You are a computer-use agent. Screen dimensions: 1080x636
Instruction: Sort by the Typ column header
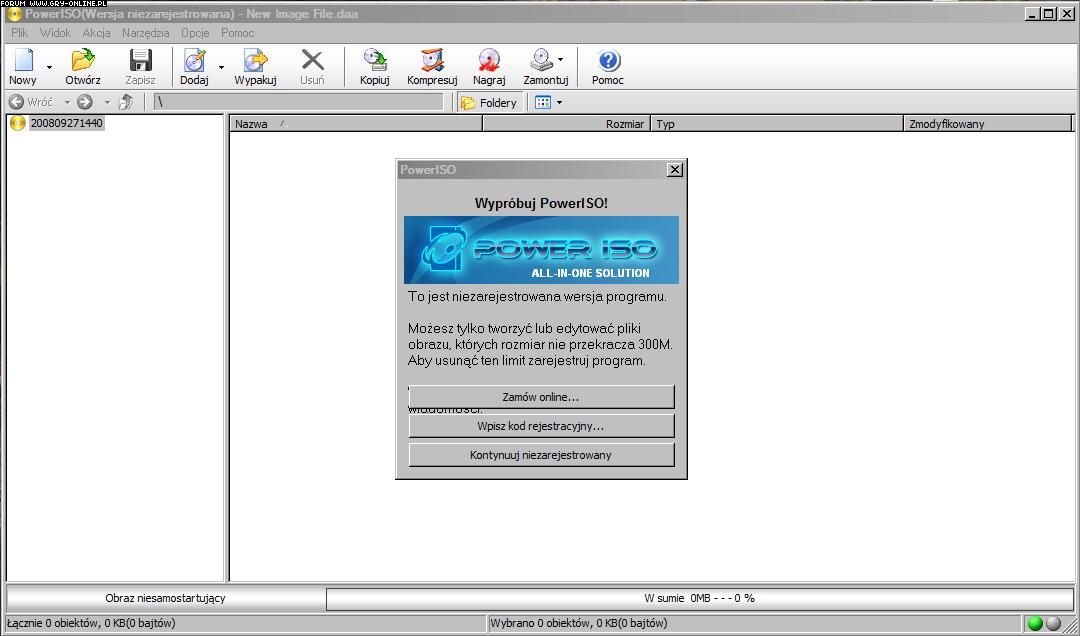[777, 124]
